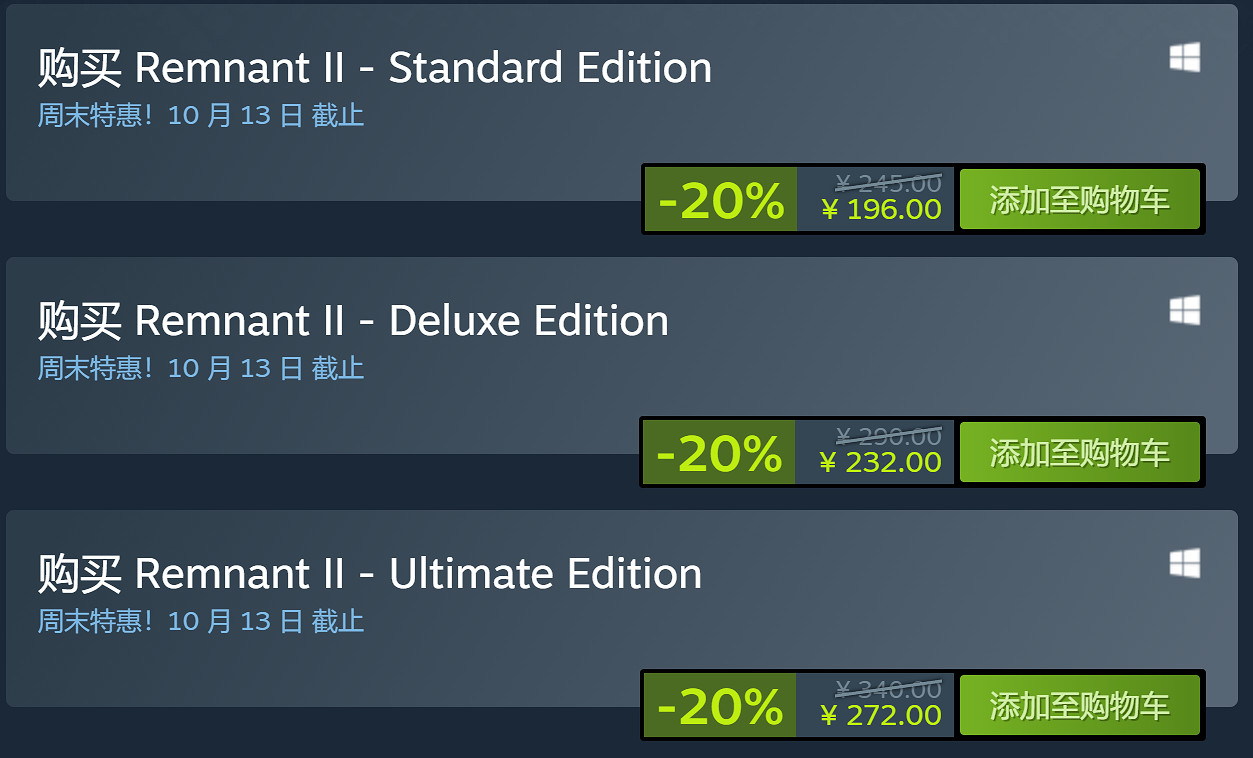Click the struck-through ¥ 340.00 original price
The image size is (1253, 758).
pos(888,689)
